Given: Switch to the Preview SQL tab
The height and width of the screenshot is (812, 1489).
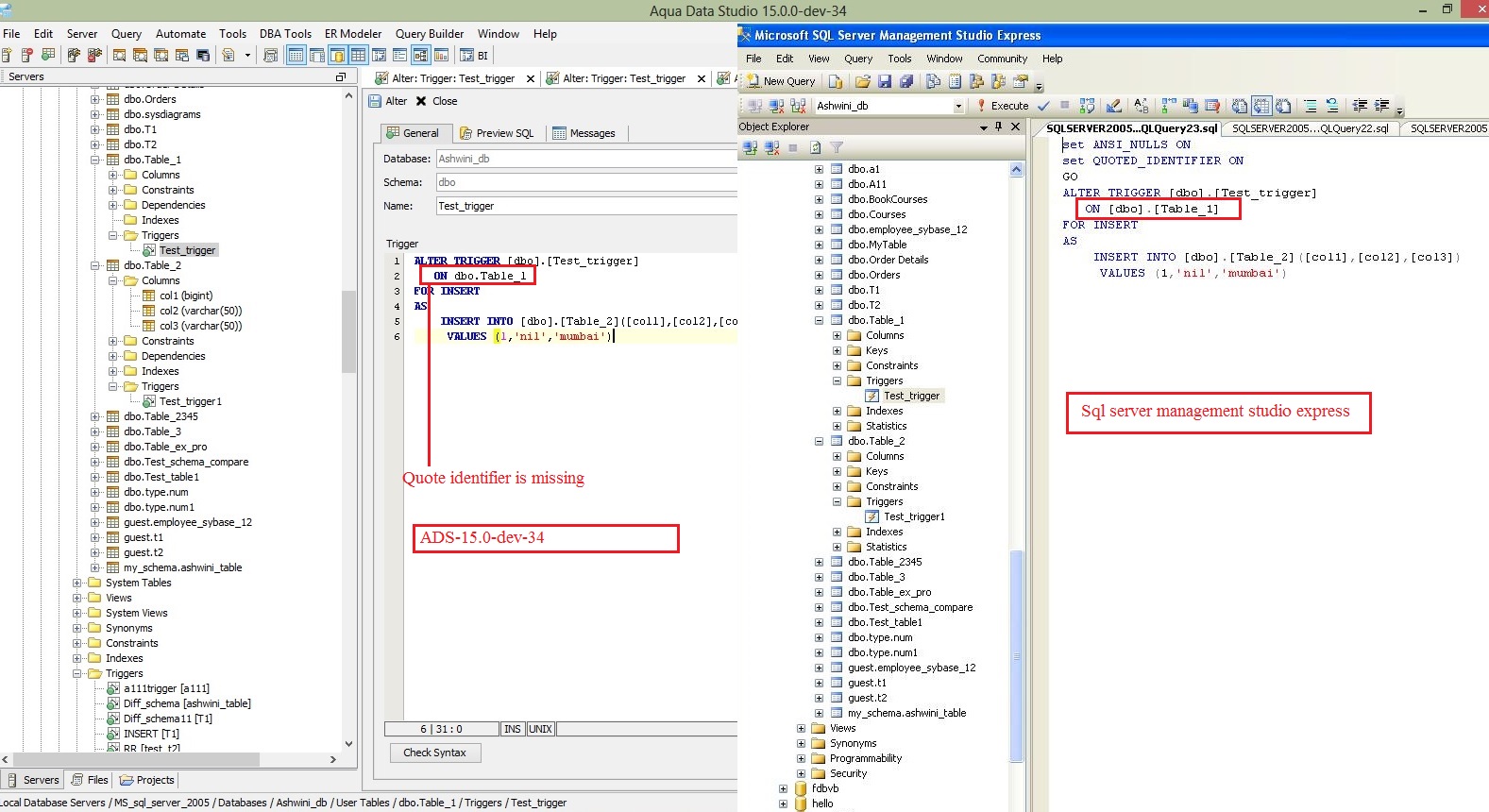Looking at the screenshot, I should [497, 133].
